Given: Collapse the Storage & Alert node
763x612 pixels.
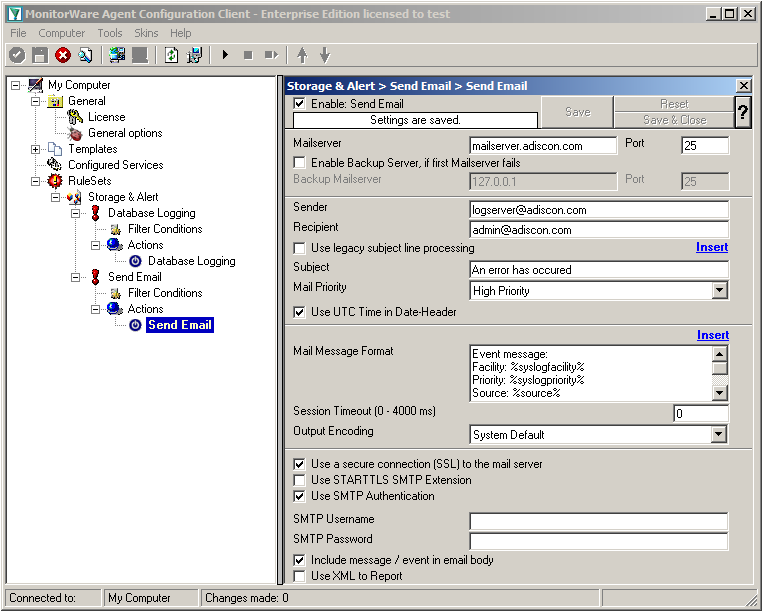Looking at the screenshot, I should (55, 198).
